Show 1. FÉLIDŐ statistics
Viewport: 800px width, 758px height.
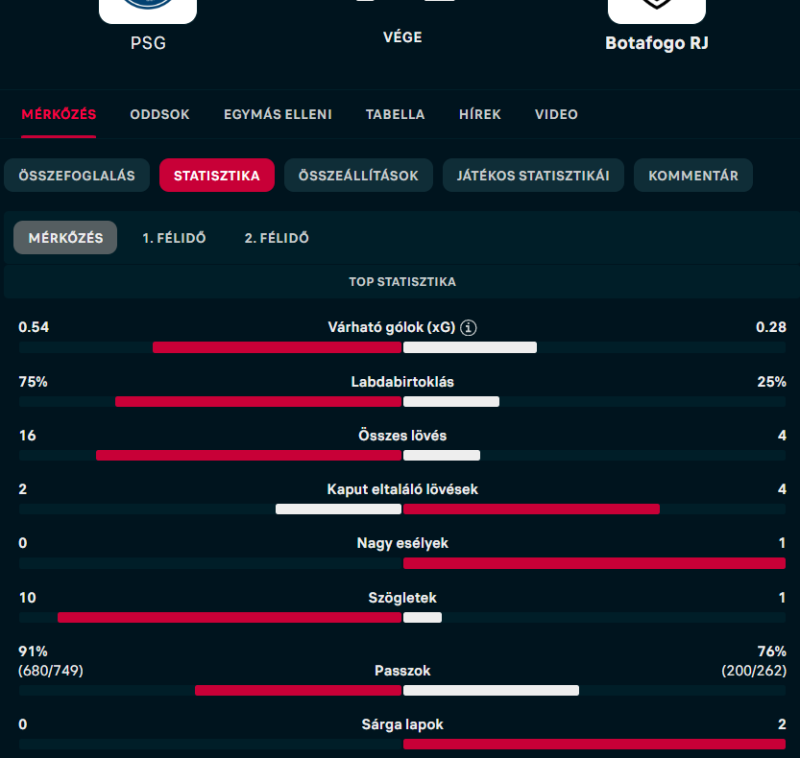point(174,238)
